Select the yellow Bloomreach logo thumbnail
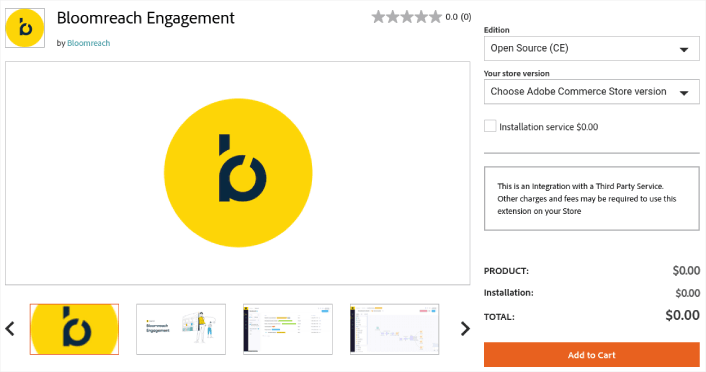706x372 pixels. tap(74, 329)
